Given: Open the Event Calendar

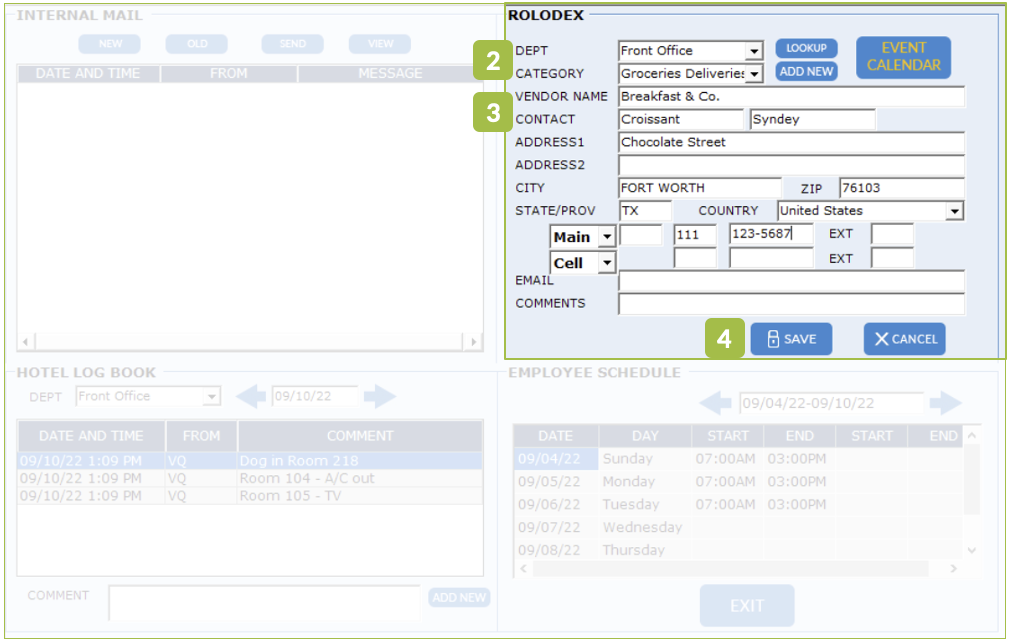Looking at the screenshot, I should [x=903, y=57].
